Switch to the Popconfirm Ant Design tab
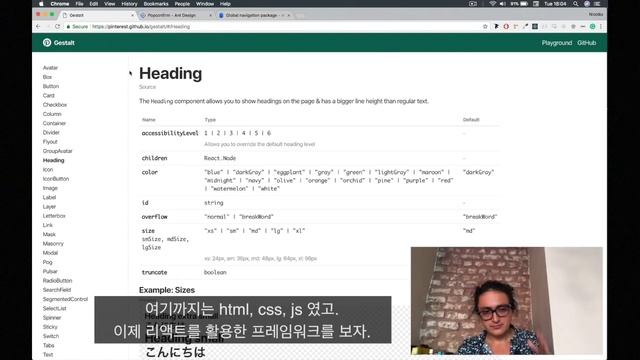This screenshot has width=640, height=360. (176, 15)
